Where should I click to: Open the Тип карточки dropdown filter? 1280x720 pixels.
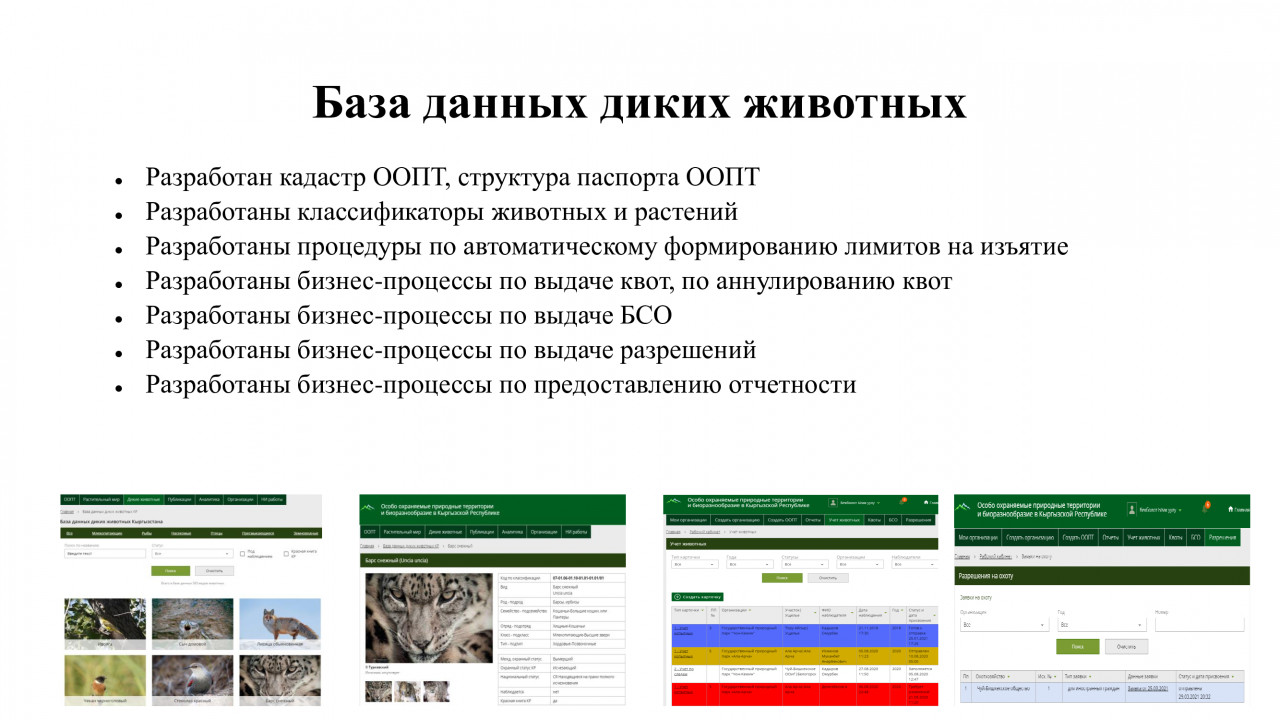coord(693,564)
